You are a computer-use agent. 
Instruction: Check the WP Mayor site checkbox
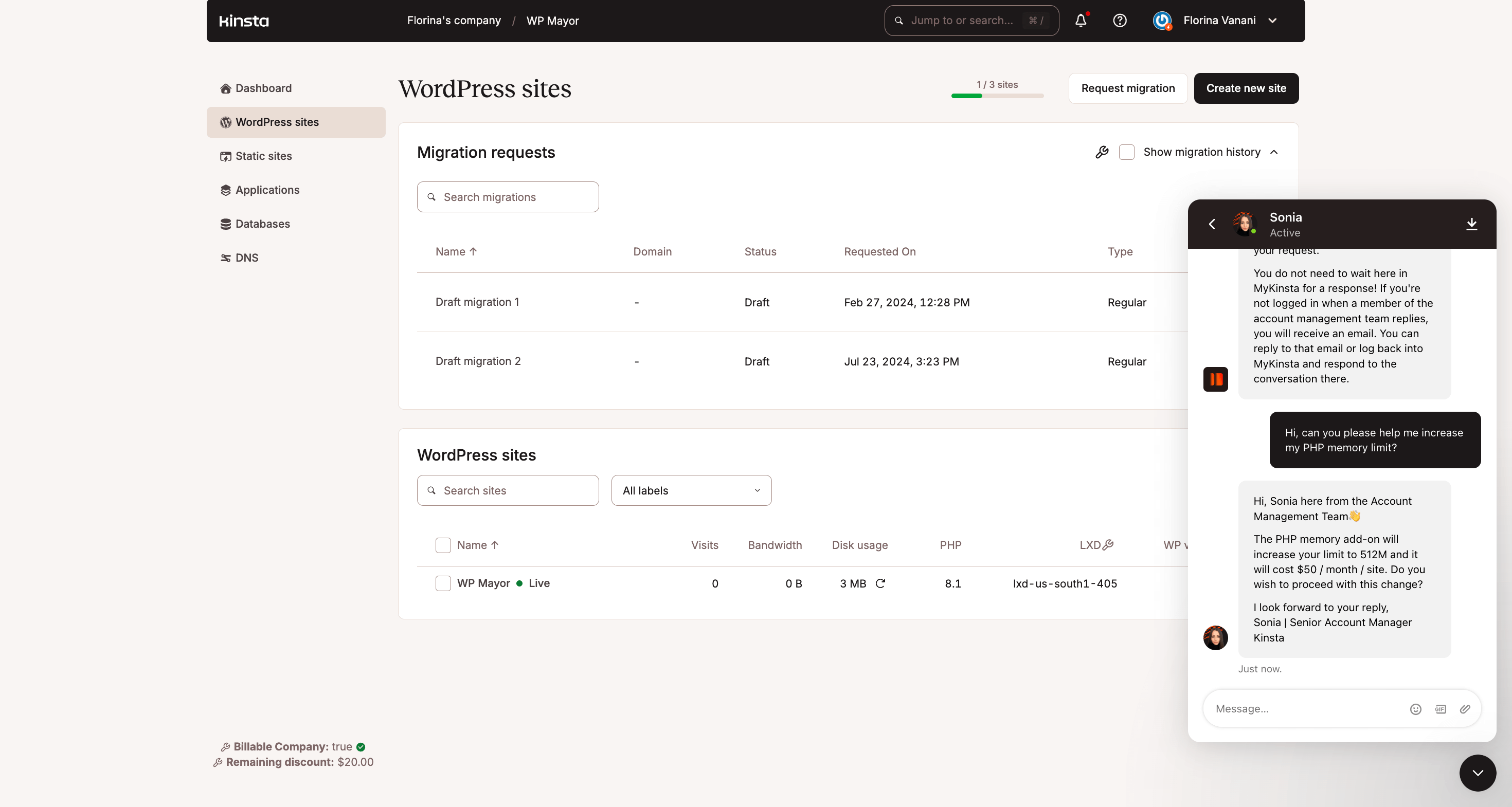coord(443,583)
